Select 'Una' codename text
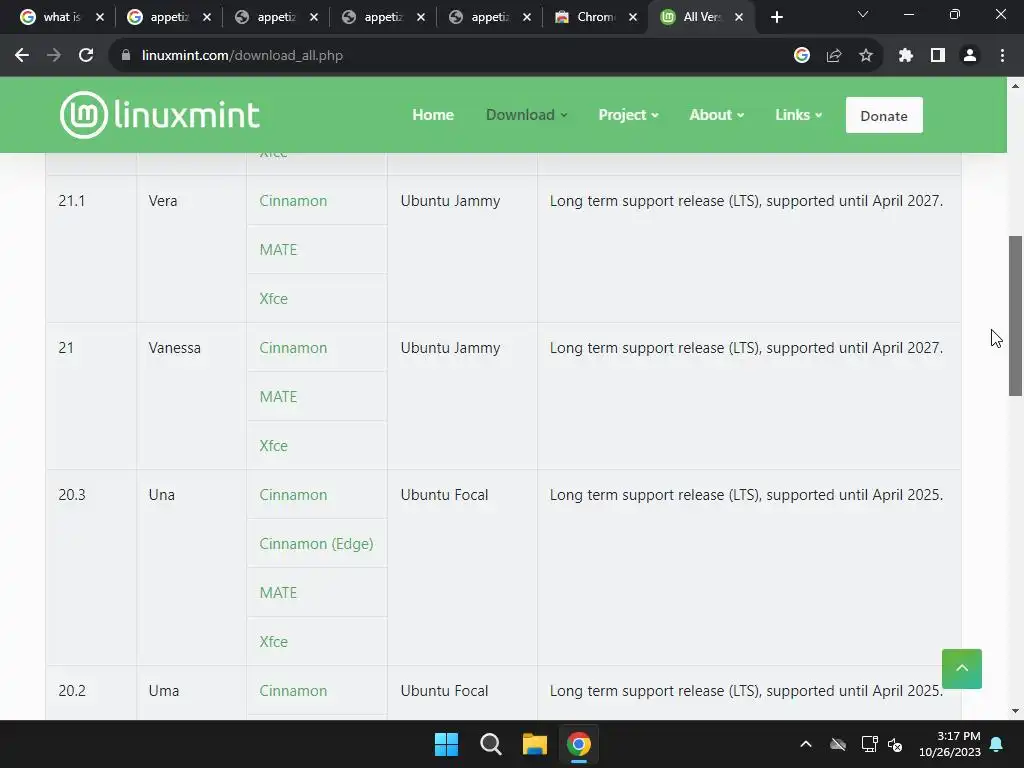The width and height of the screenshot is (1024, 768). 161,495
